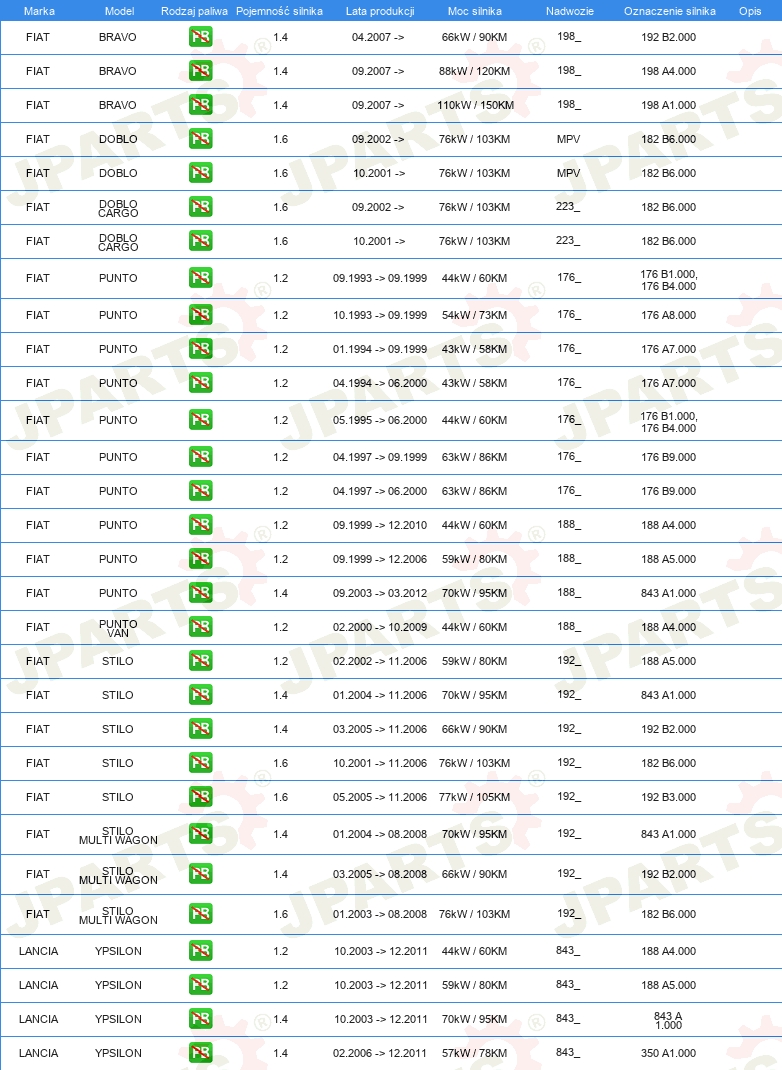Image resolution: width=782 pixels, height=1070 pixels.
Task: Click the fuel icon in the PUNTO 05.1995 -> 06.2000 row
Action: tap(201, 420)
